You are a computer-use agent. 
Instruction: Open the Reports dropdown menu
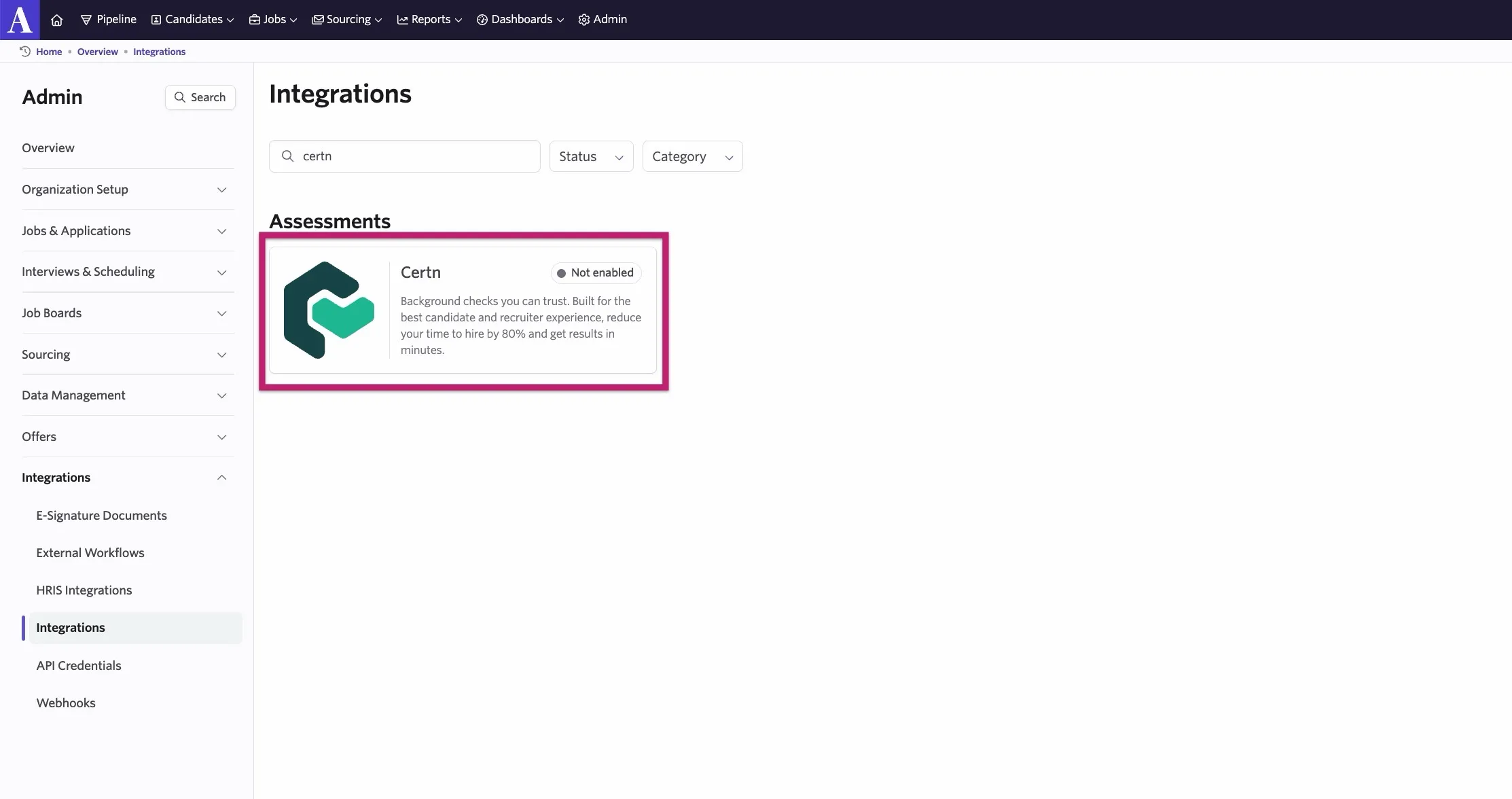pos(429,20)
